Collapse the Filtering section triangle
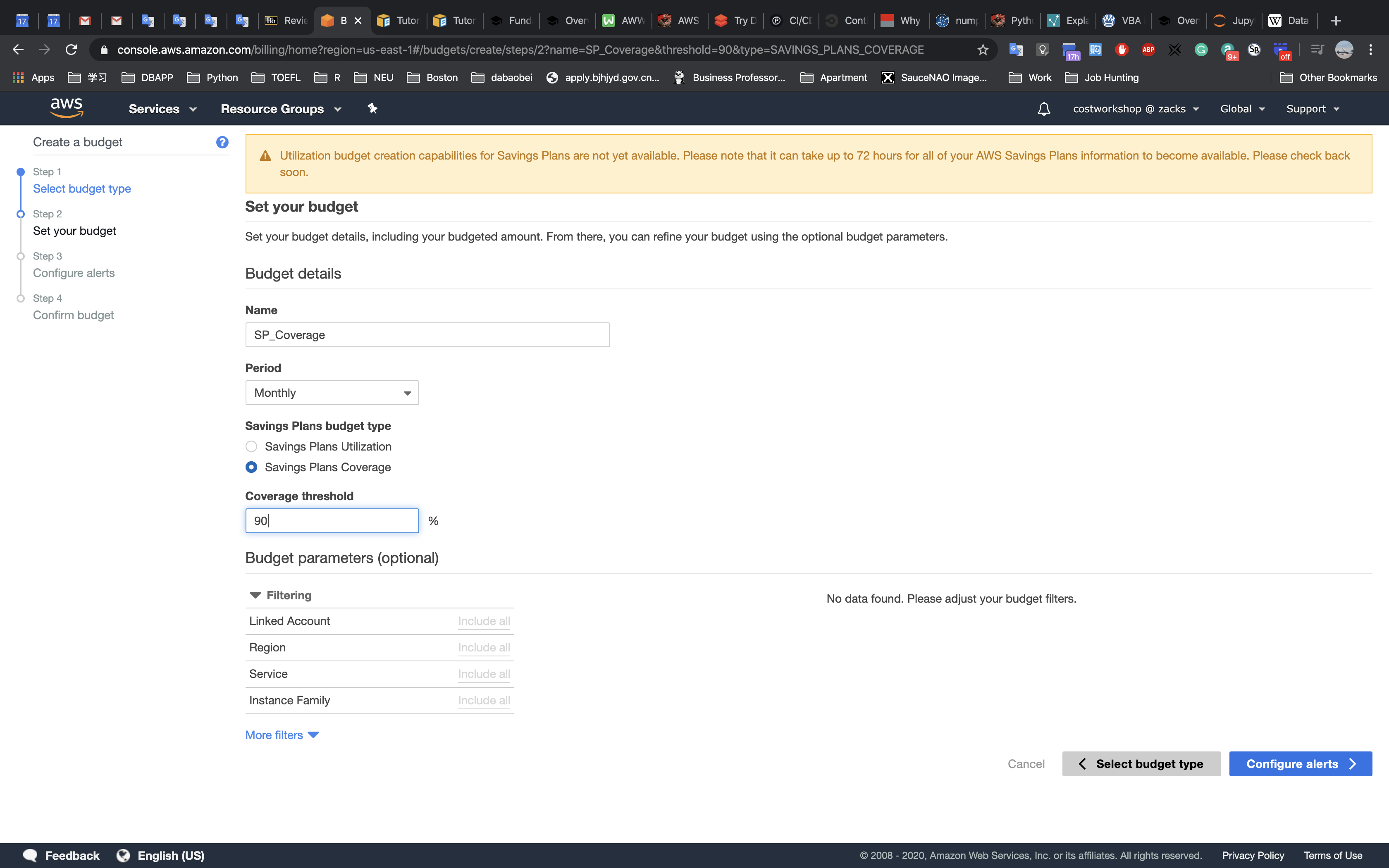The height and width of the screenshot is (868, 1389). (255, 595)
